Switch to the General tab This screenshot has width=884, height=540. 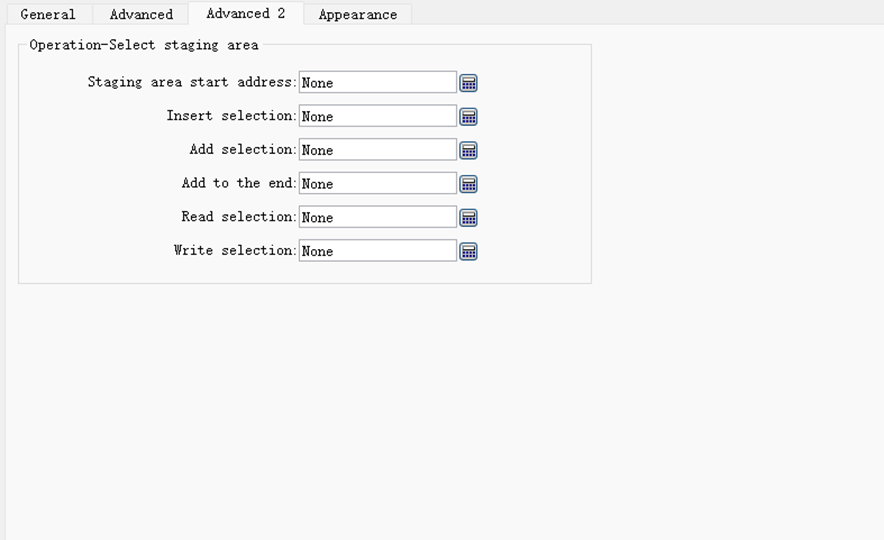[x=48, y=14]
